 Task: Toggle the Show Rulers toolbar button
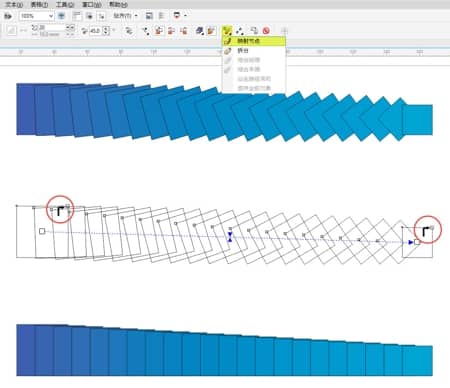coord(77,16)
